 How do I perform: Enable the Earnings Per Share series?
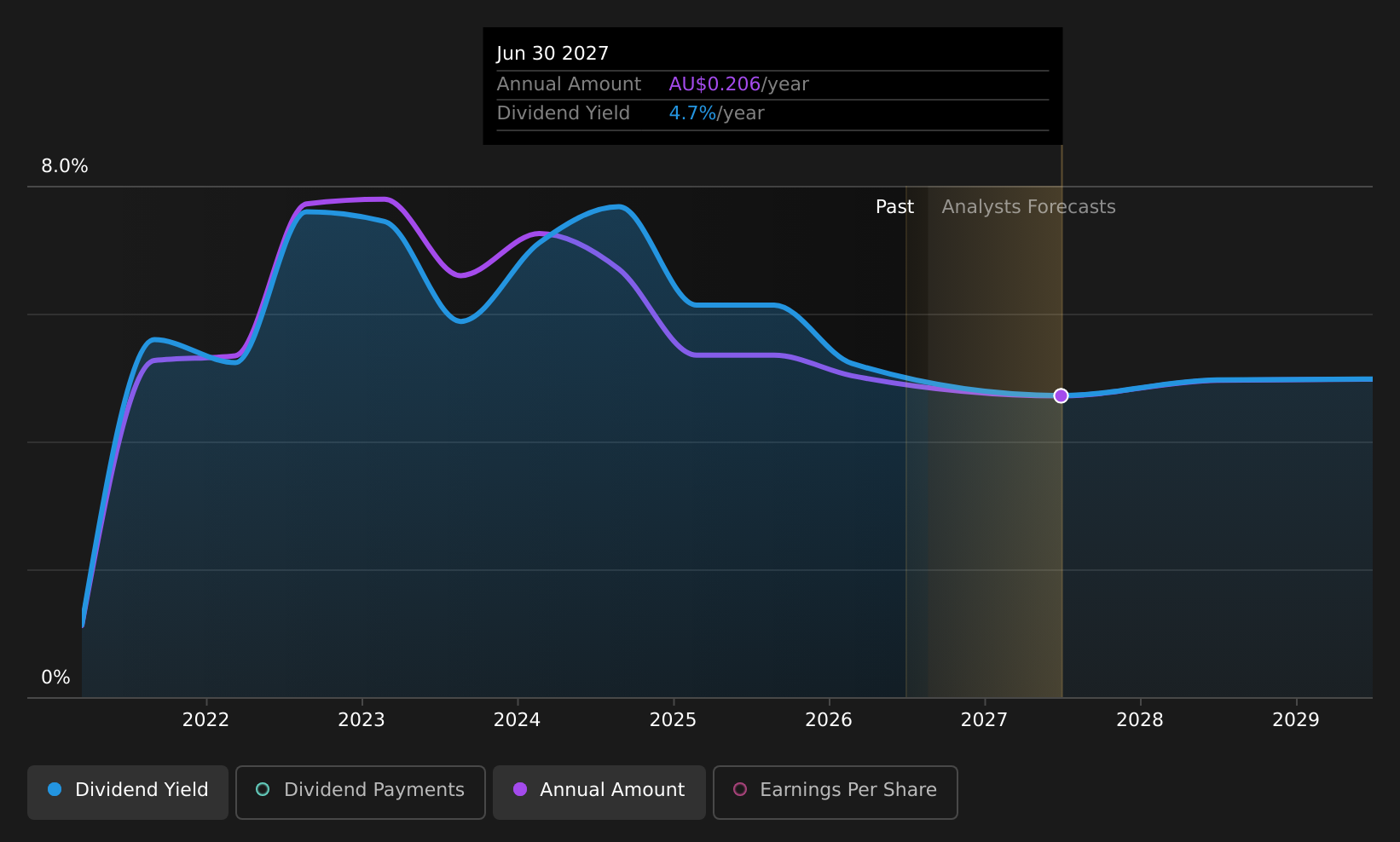coord(835,792)
